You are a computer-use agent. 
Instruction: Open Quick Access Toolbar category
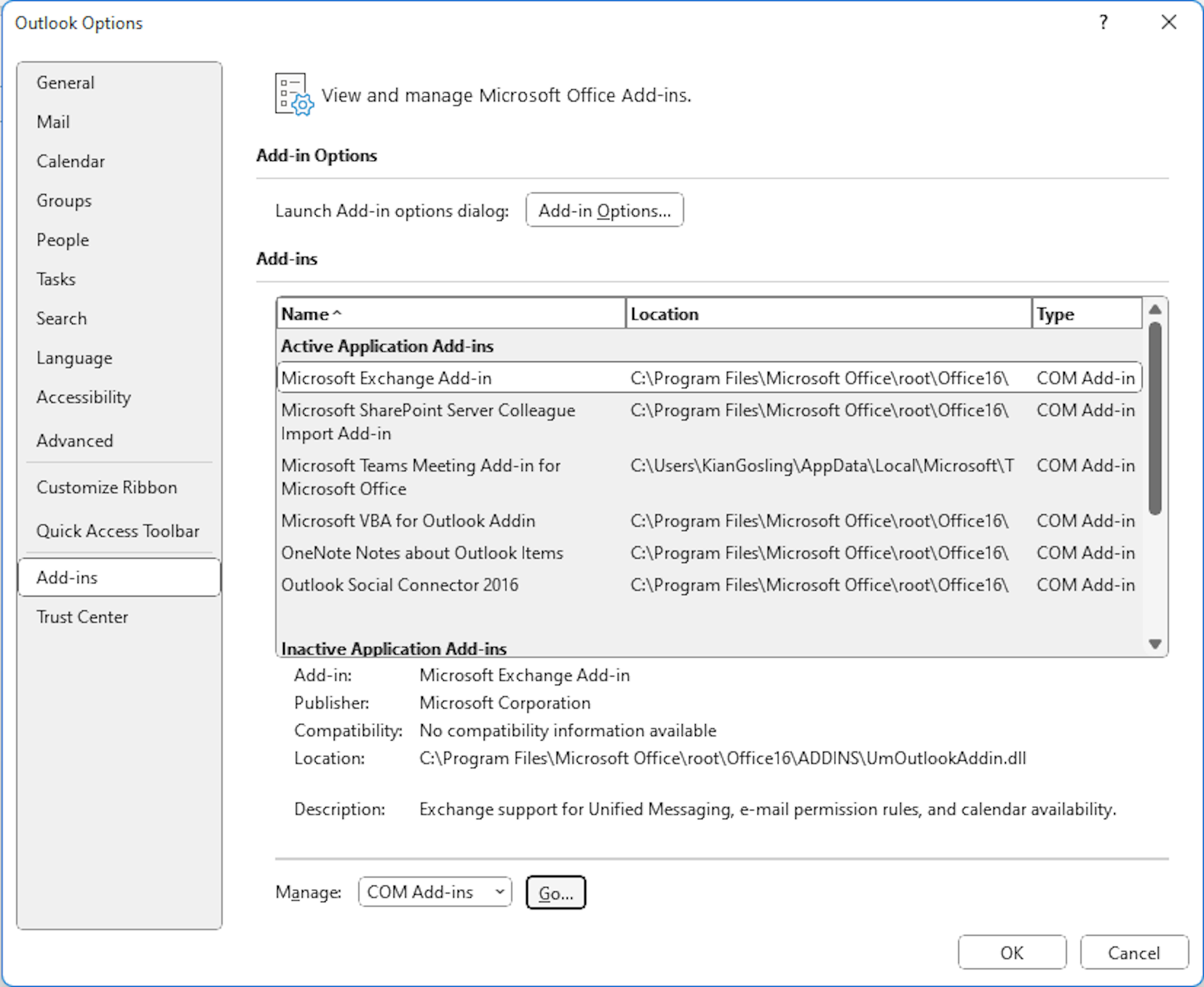tap(119, 531)
